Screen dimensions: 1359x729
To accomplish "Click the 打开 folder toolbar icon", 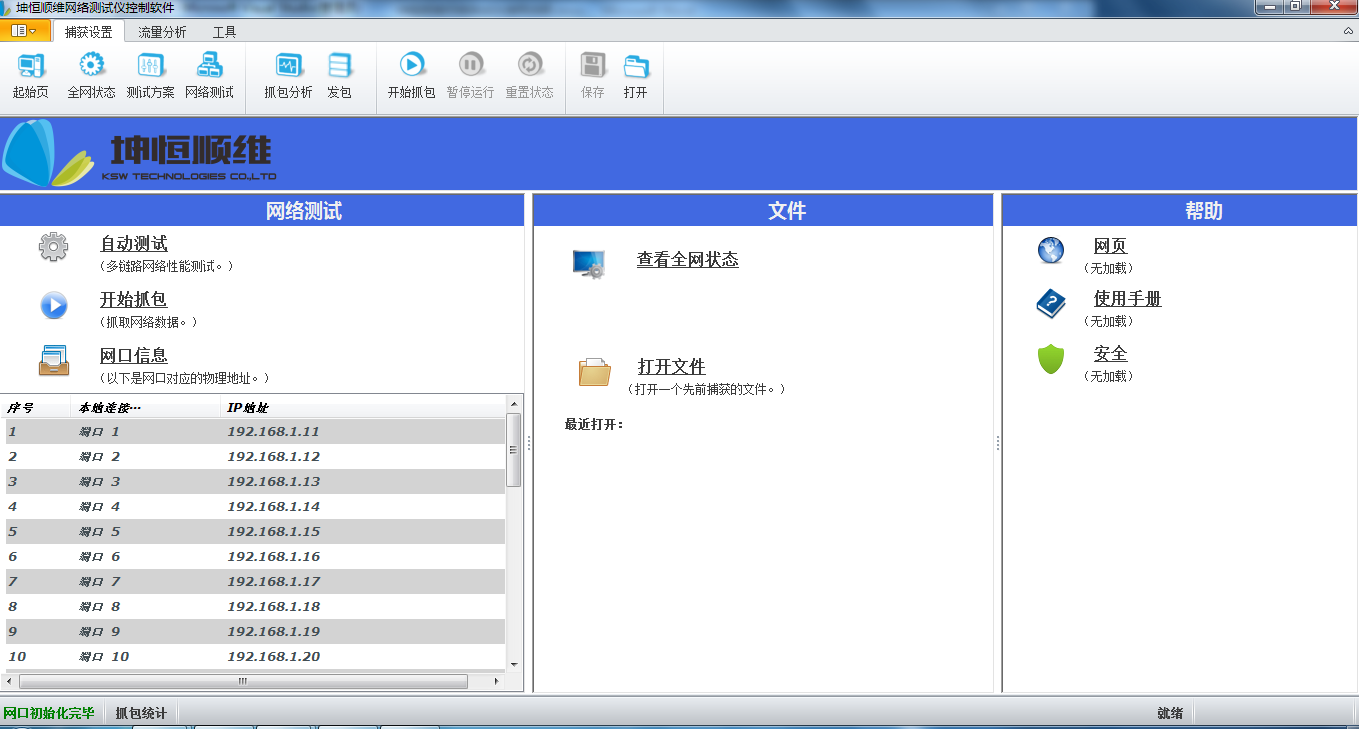I will 636,77.
